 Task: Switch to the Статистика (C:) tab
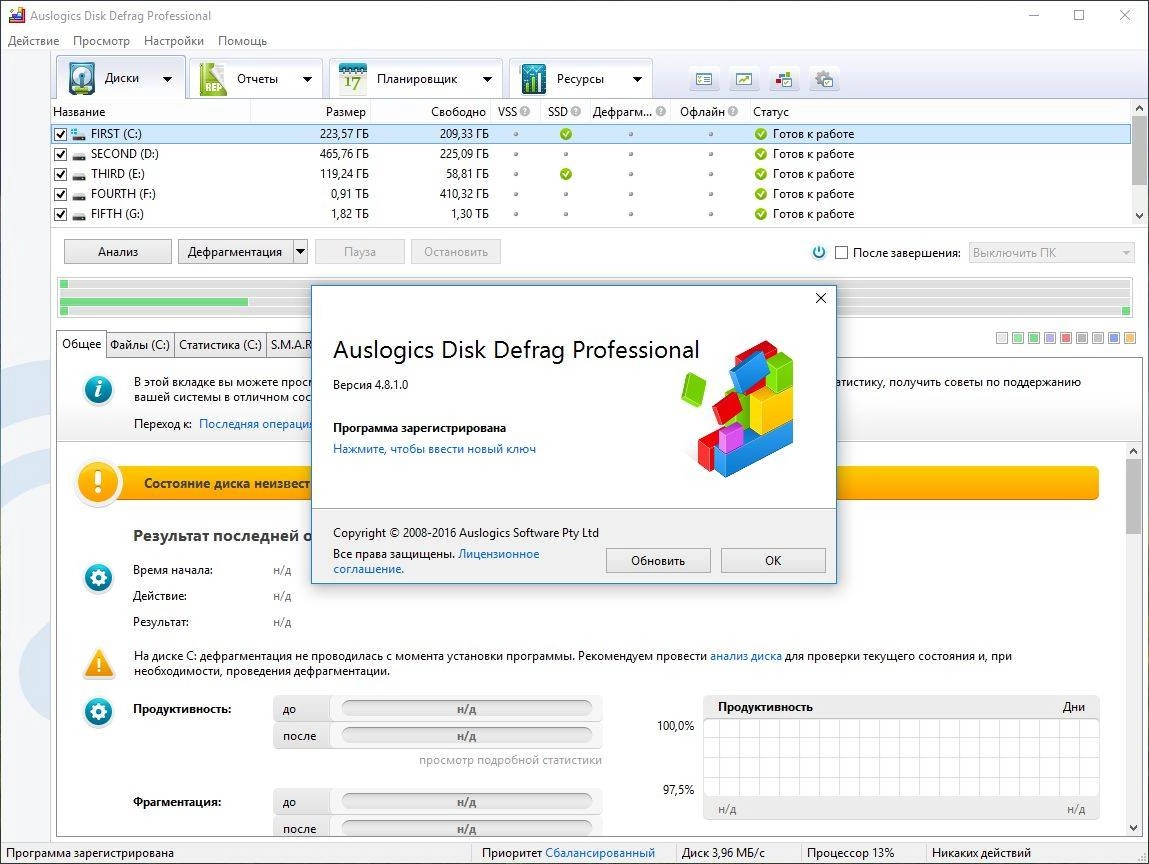point(220,344)
